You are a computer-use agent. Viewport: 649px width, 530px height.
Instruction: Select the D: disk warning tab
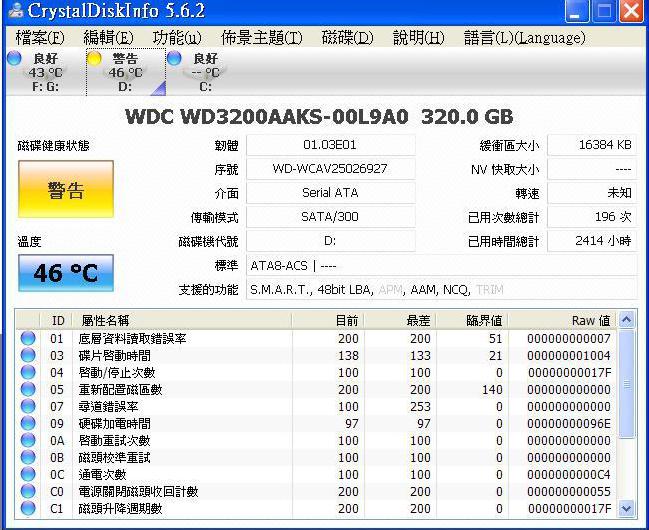point(126,72)
